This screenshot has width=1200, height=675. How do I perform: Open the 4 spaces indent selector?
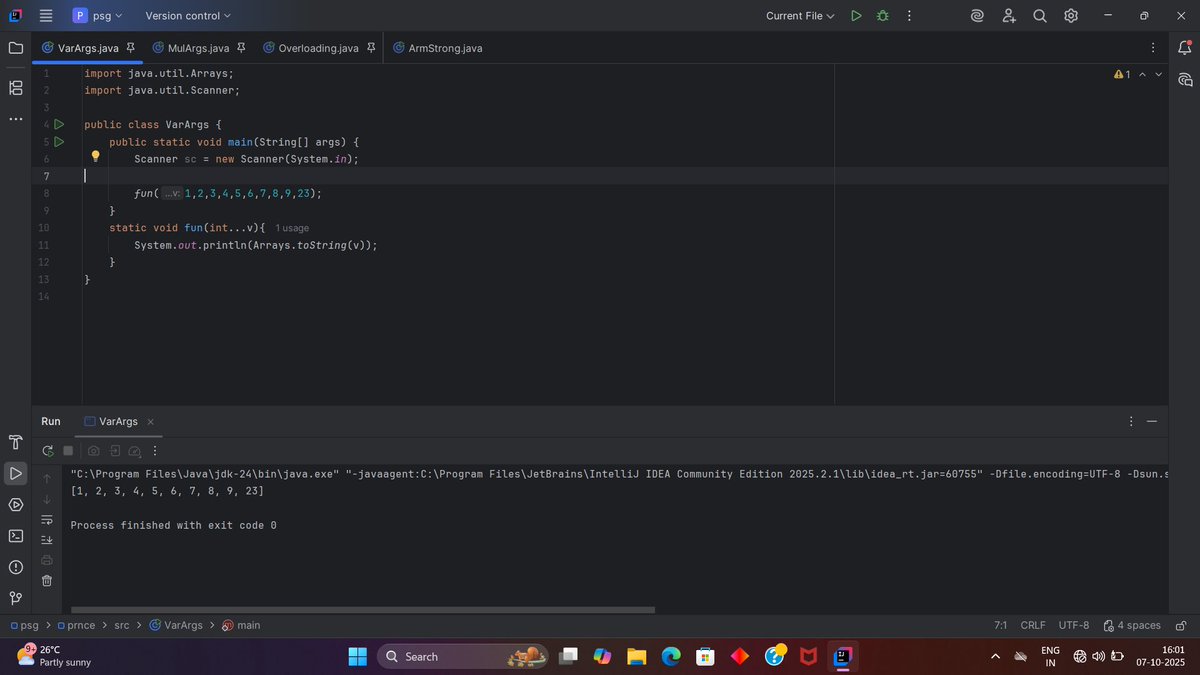coord(1132,625)
